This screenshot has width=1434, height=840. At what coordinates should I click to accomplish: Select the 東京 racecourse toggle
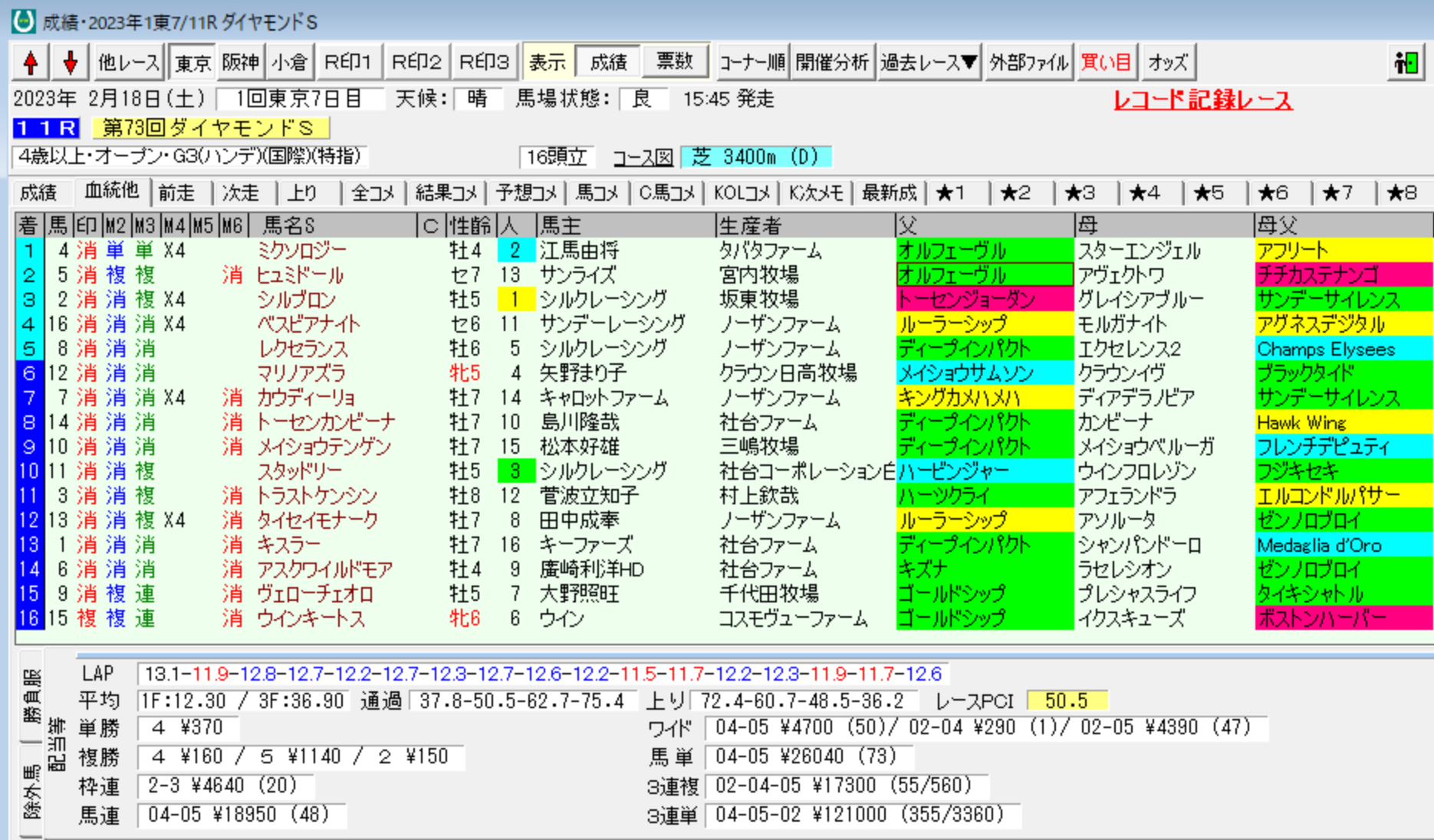192,62
